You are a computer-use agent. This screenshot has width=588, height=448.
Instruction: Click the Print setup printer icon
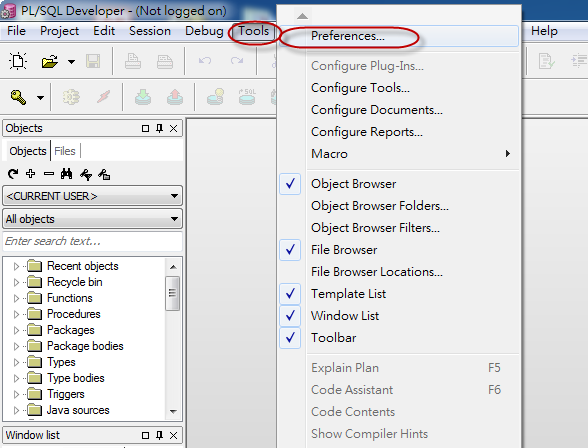click(165, 61)
